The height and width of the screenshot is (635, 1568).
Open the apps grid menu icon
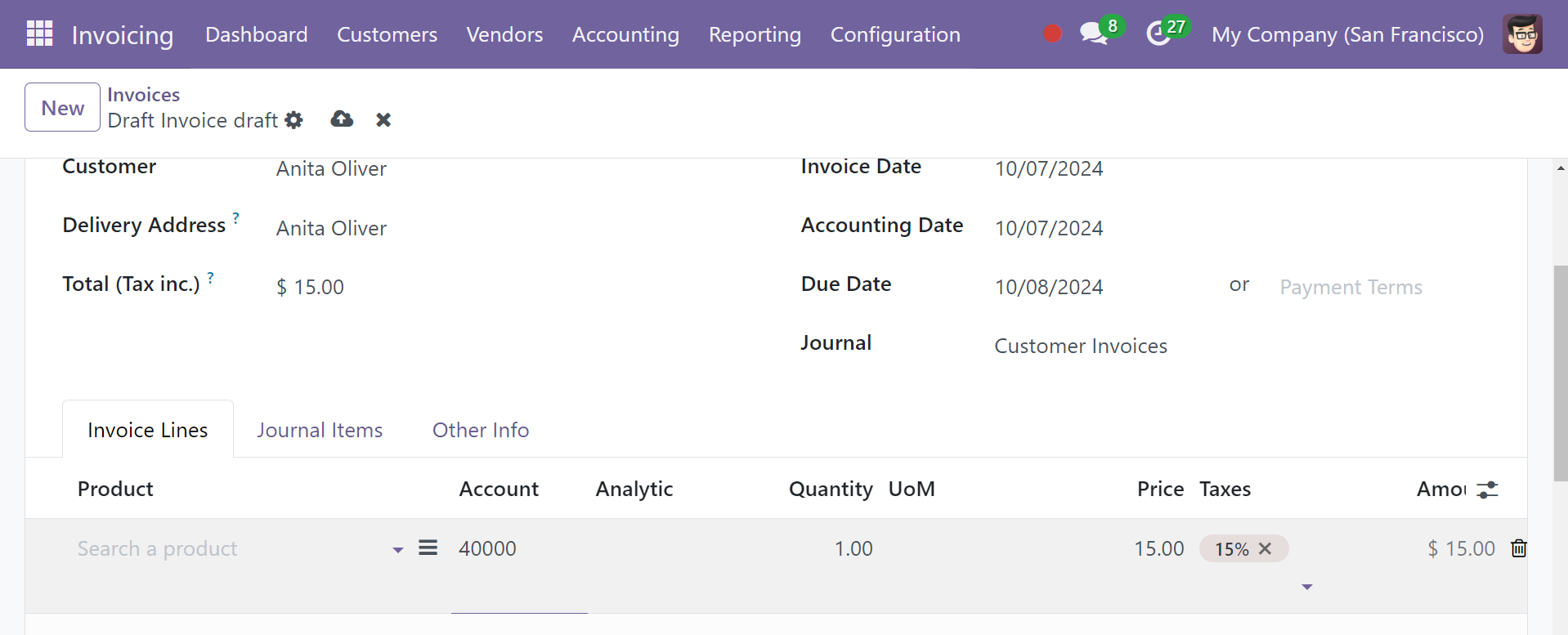coord(39,34)
